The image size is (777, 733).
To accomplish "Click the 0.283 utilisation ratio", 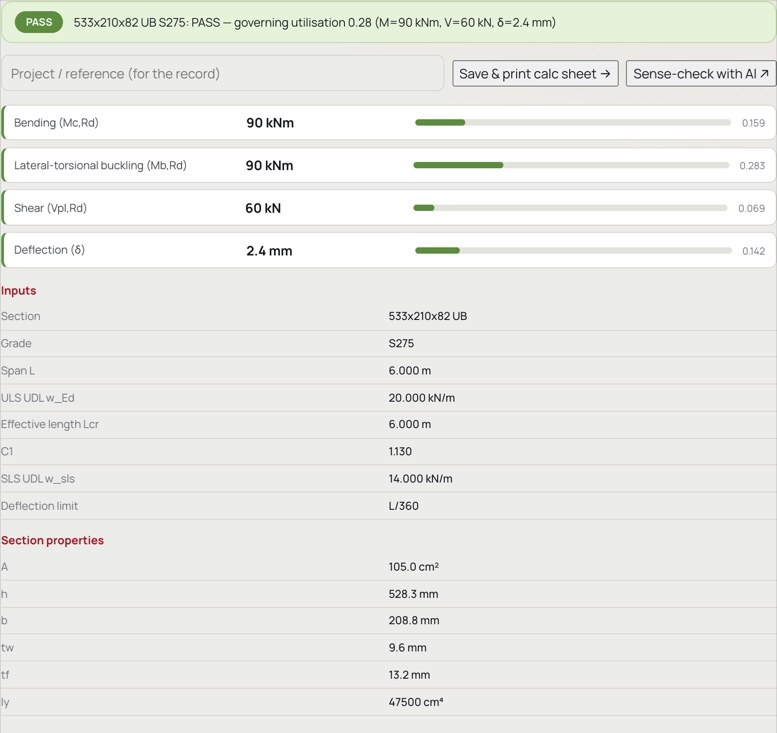I will (x=752, y=166).
